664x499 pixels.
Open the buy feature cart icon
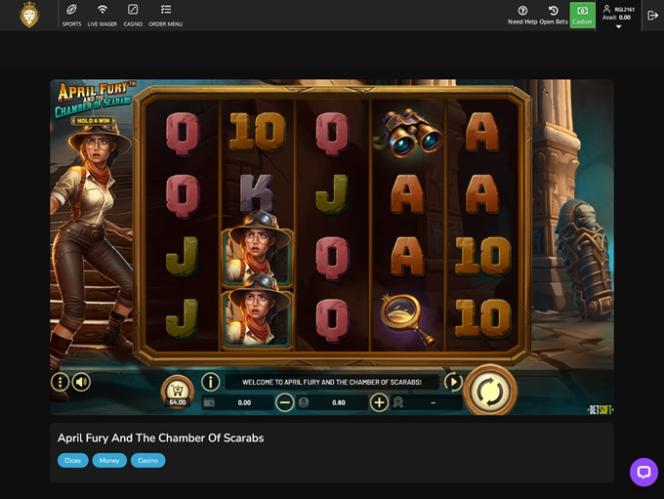[177, 392]
